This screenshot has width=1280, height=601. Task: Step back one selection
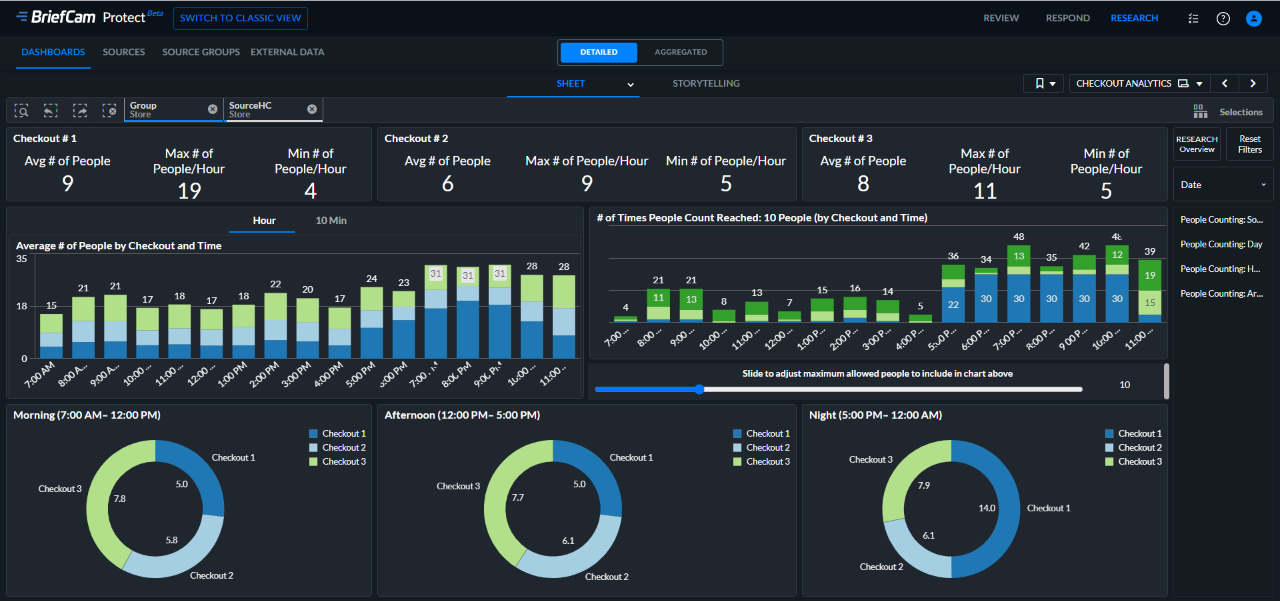tap(50, 110)
